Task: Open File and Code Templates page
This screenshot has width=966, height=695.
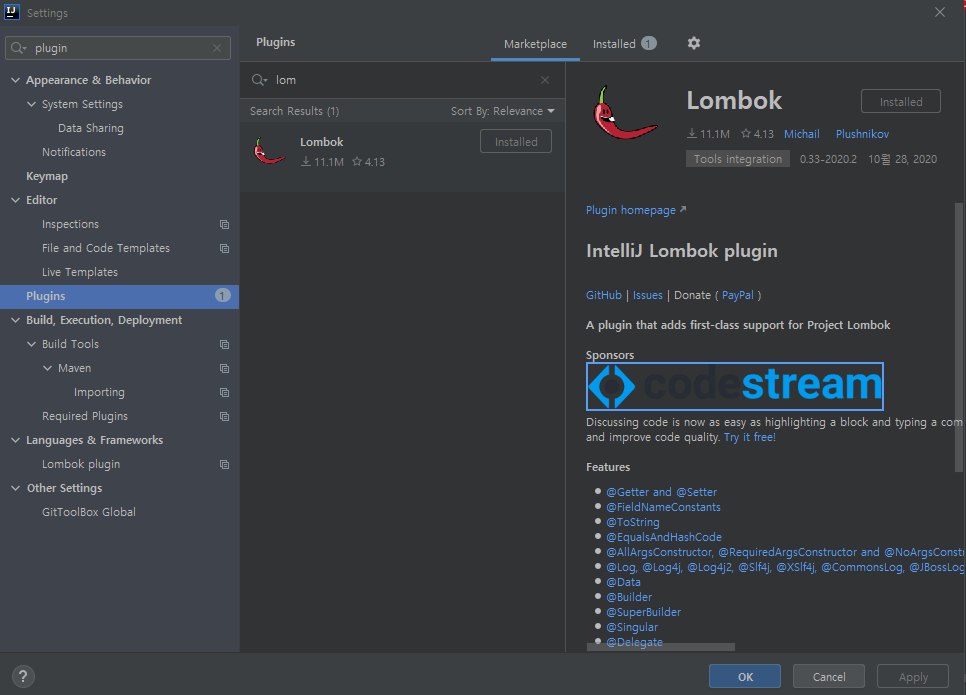Action: [x=106, y=248]
